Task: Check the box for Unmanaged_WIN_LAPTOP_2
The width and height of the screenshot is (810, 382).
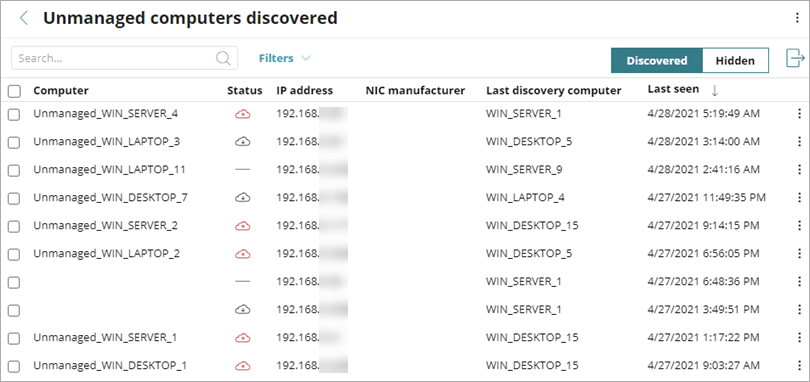Action: [14, 254]
